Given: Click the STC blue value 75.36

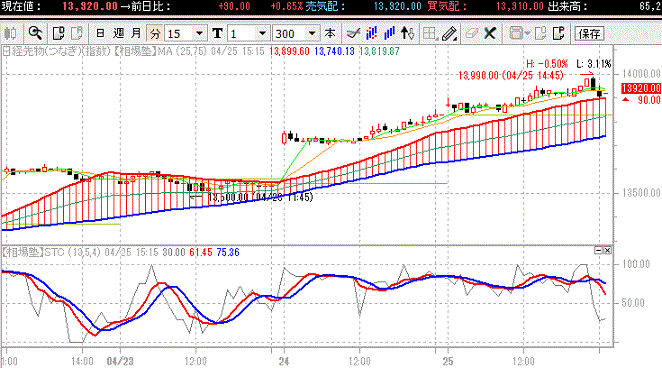Looking at the screenshot, I should (228, 252).
